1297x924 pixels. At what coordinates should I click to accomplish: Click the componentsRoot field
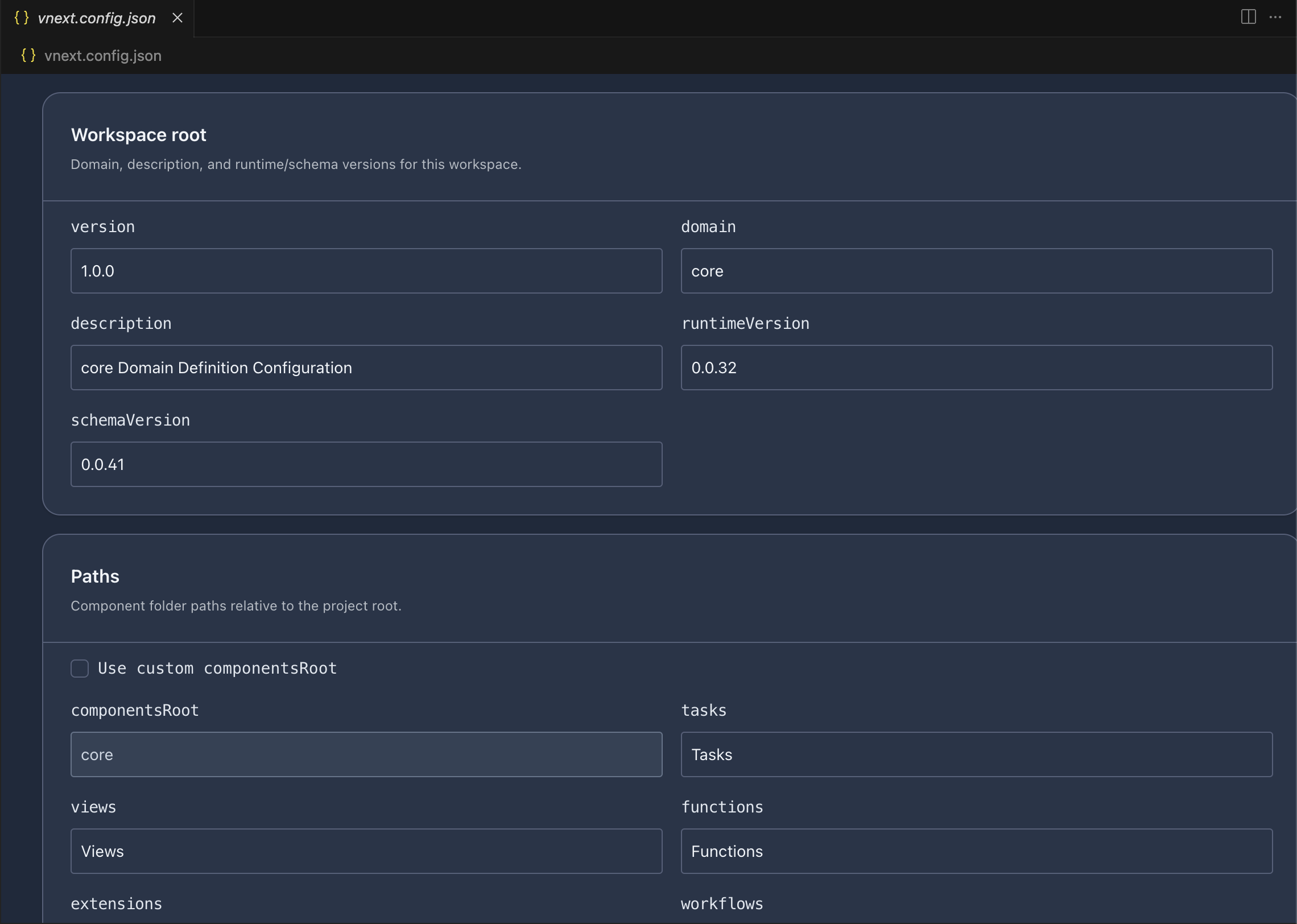[366, 754]
